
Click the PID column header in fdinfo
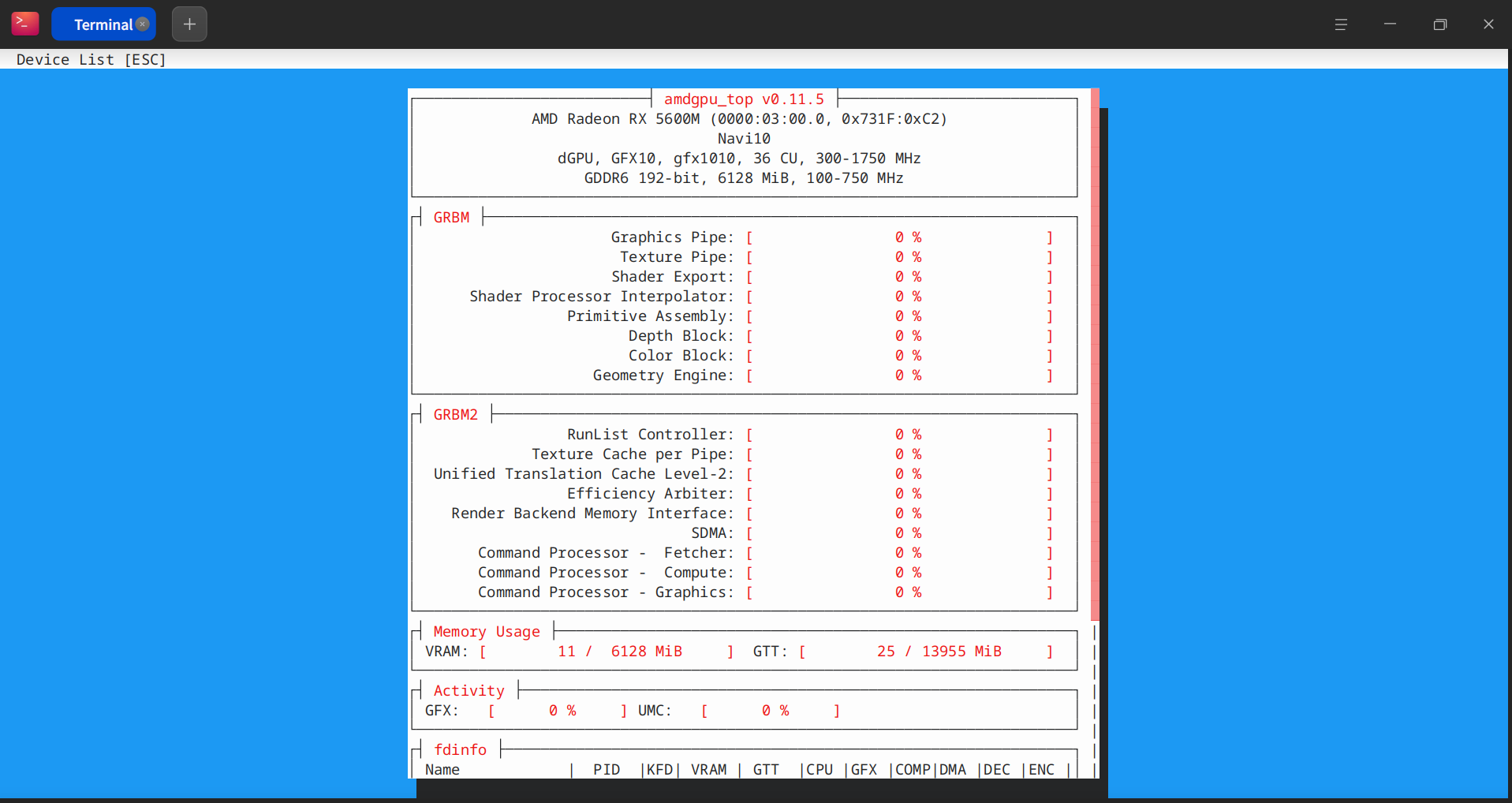click(x=607, y=769)
